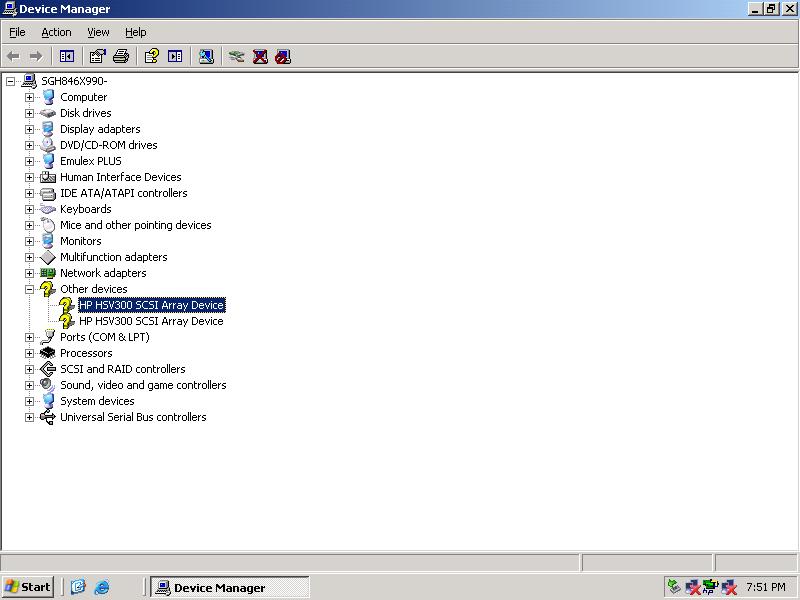Click the Disk drives category icon

click(47, 113)
